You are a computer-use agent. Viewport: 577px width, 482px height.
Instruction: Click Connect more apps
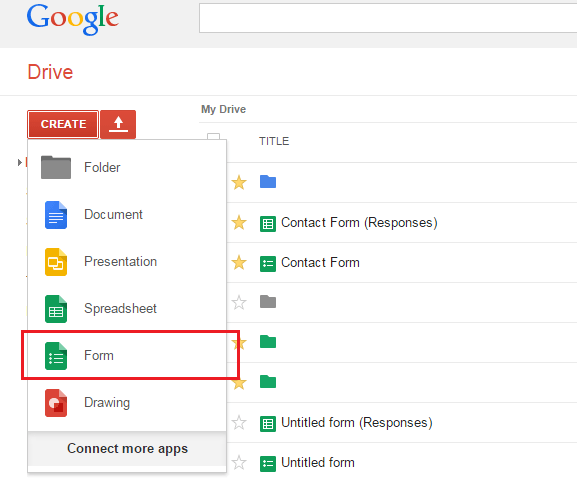127,449
